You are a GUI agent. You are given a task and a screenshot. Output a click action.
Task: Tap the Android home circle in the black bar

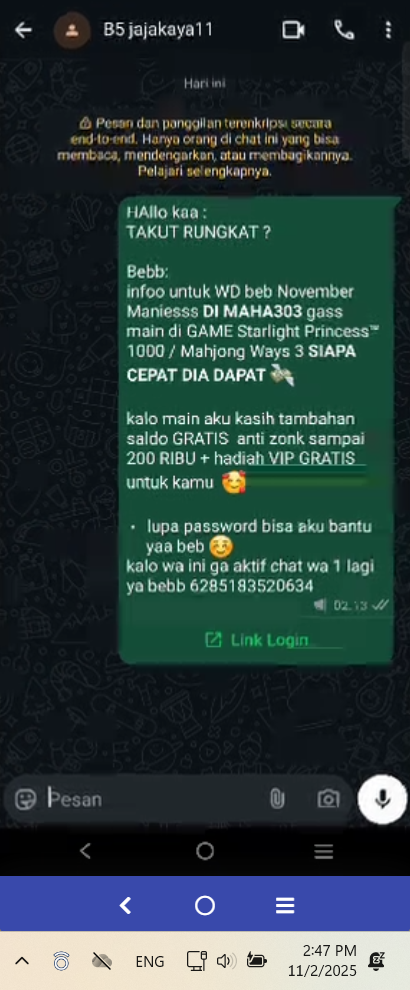(205, 851)
